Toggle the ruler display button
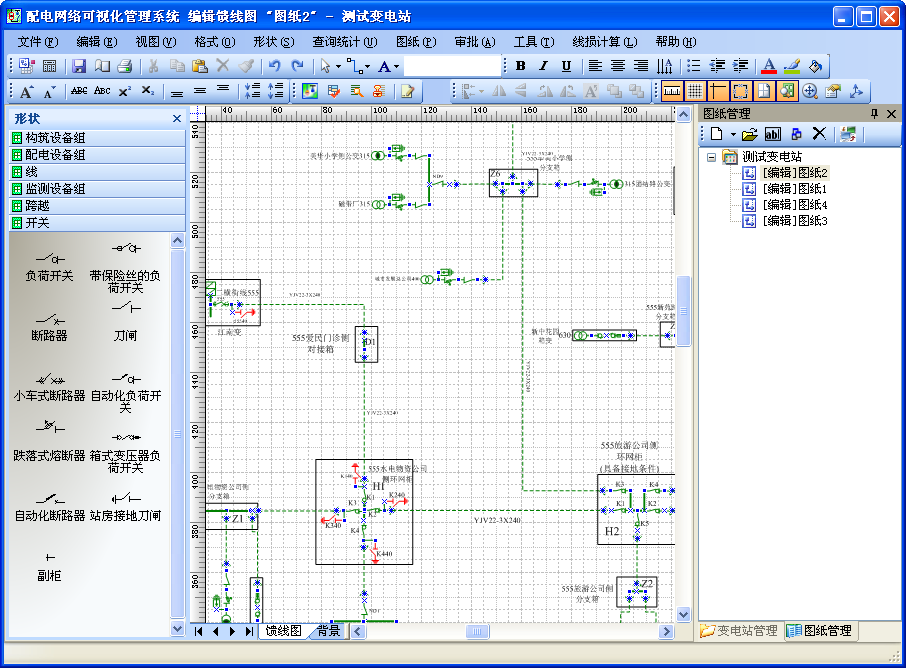Screen dimensions: 906x668 [x=672, y=91]
